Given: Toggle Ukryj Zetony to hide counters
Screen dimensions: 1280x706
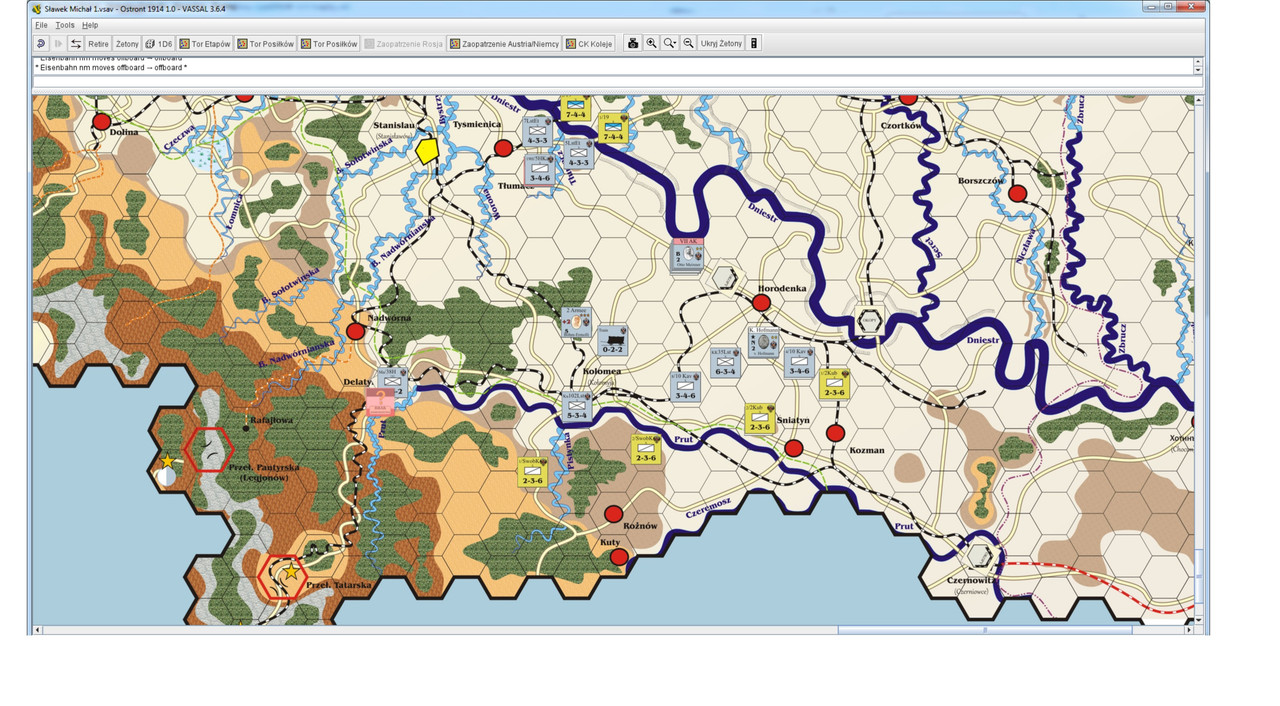Looking at the screenshot, I should click(721, 44).
